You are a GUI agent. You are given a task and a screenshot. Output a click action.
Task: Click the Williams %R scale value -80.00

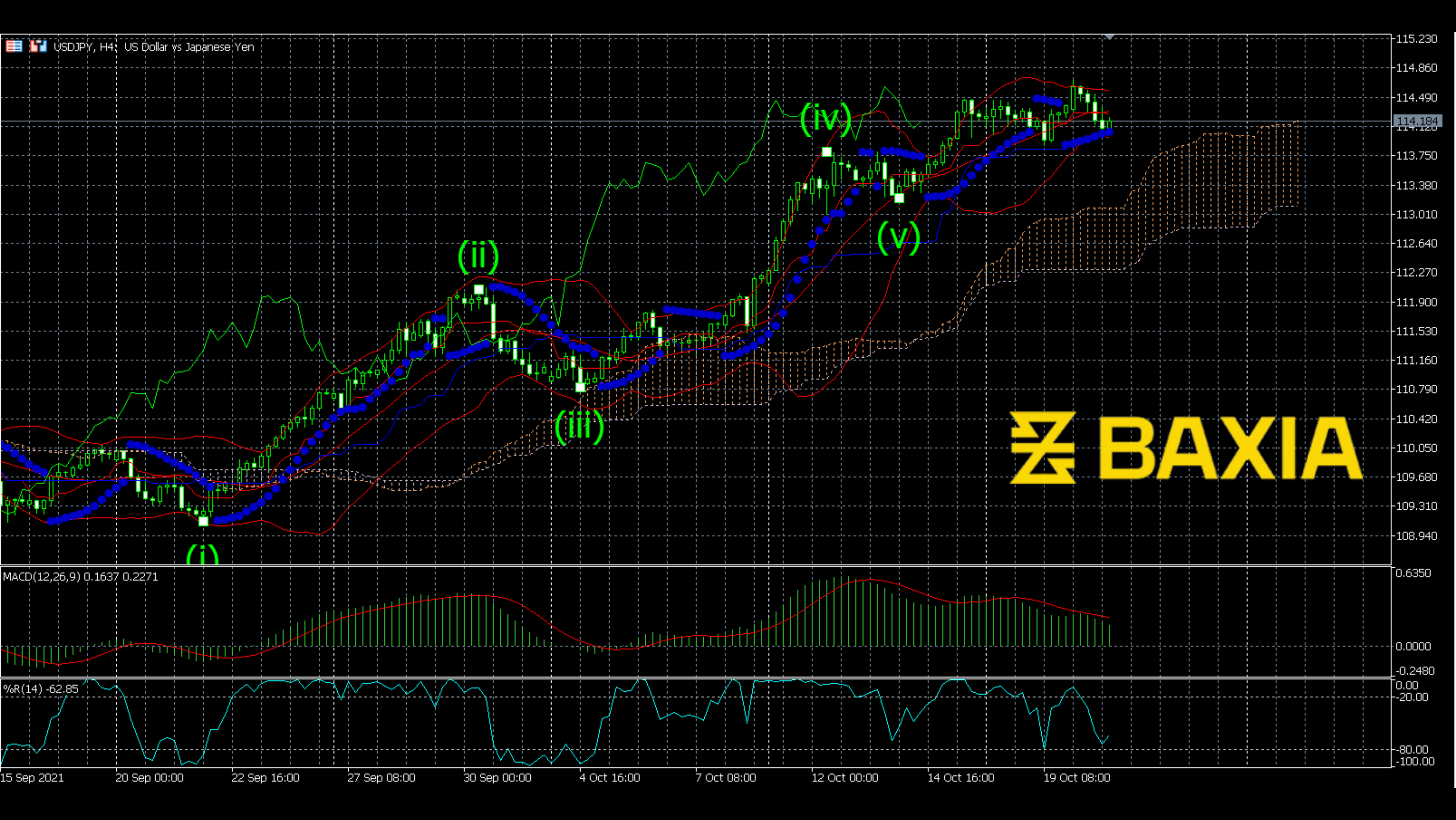click(1411, 750)
